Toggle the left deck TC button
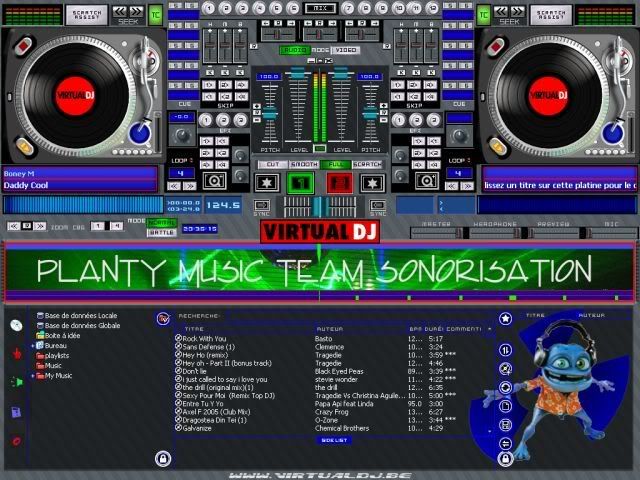This screenshot has height=480, width=640. pos(156,15)
